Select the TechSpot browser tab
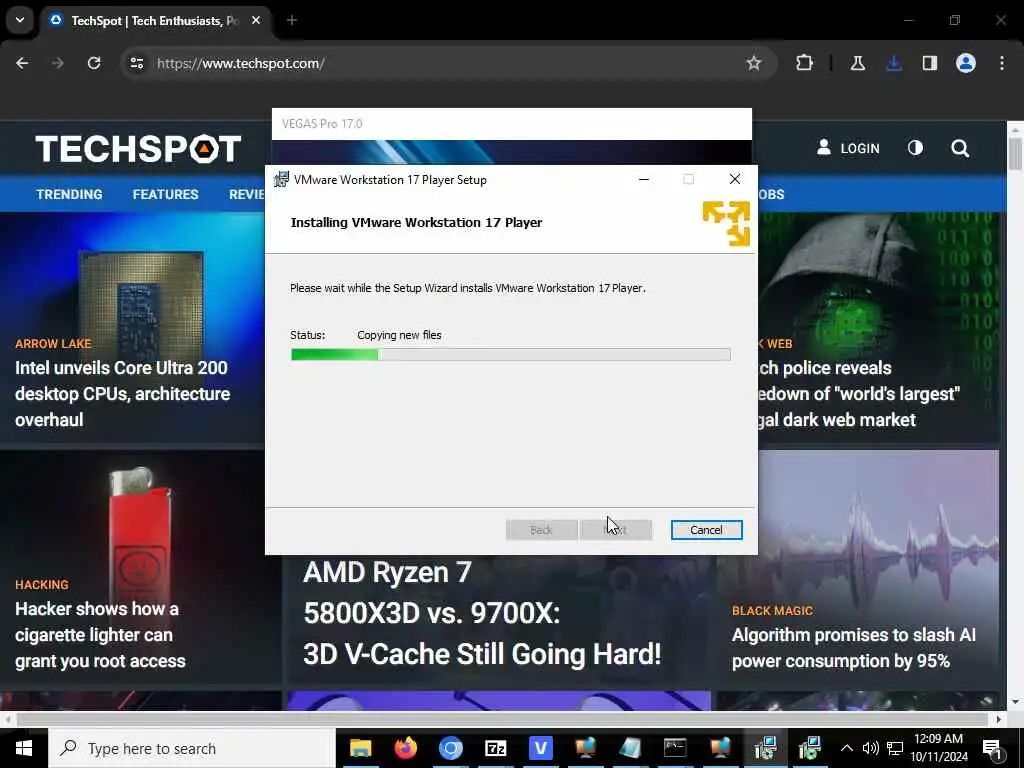1024x768 pixels. click(153, 20)
